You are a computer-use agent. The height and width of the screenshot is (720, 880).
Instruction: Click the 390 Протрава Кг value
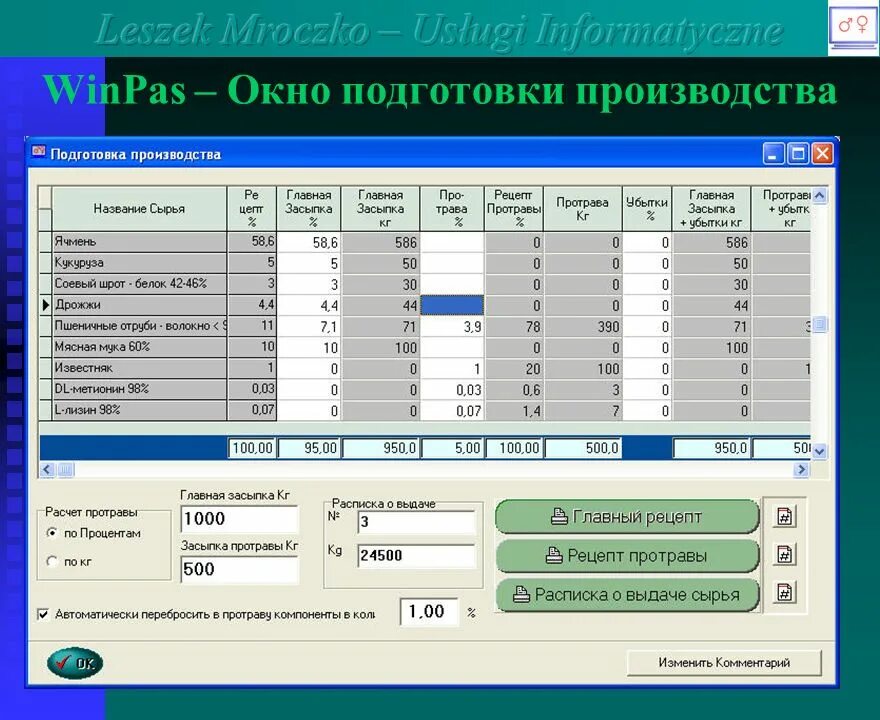click(583, 327)
